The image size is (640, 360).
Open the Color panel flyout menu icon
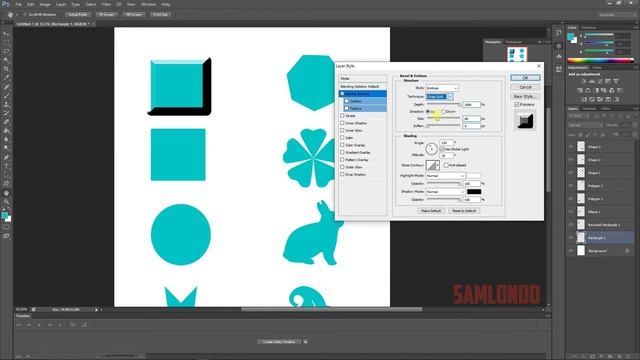click(x=636, y=28)
